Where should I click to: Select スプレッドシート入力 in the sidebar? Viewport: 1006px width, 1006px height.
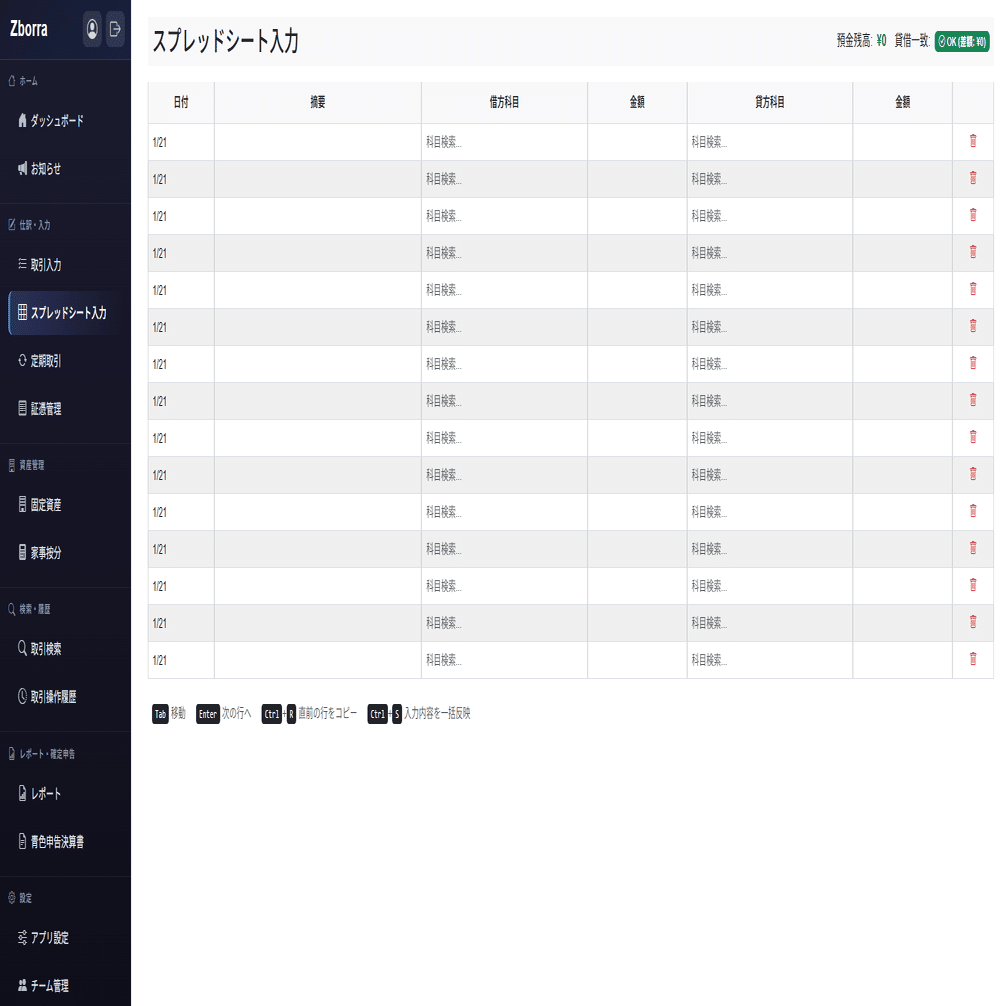coord(65,312)
